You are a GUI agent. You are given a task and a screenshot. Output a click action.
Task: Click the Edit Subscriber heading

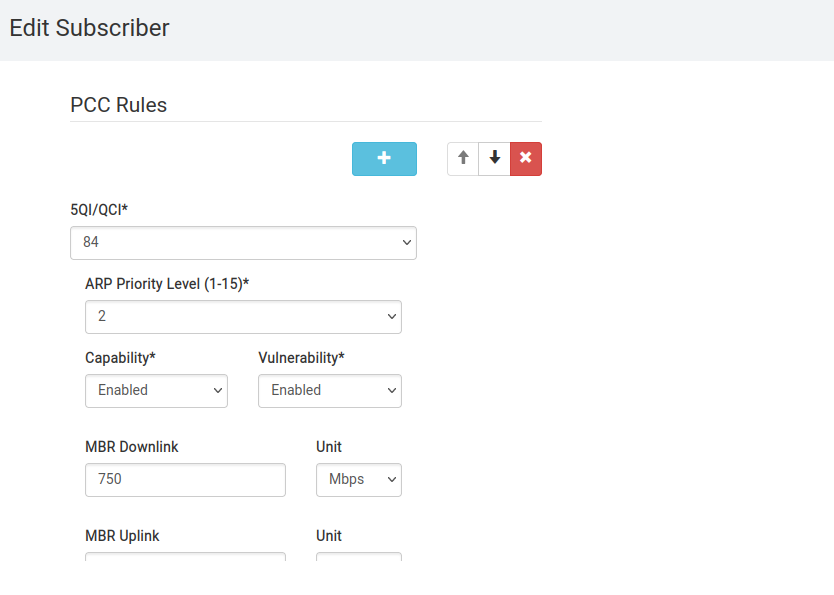(89, 28)
